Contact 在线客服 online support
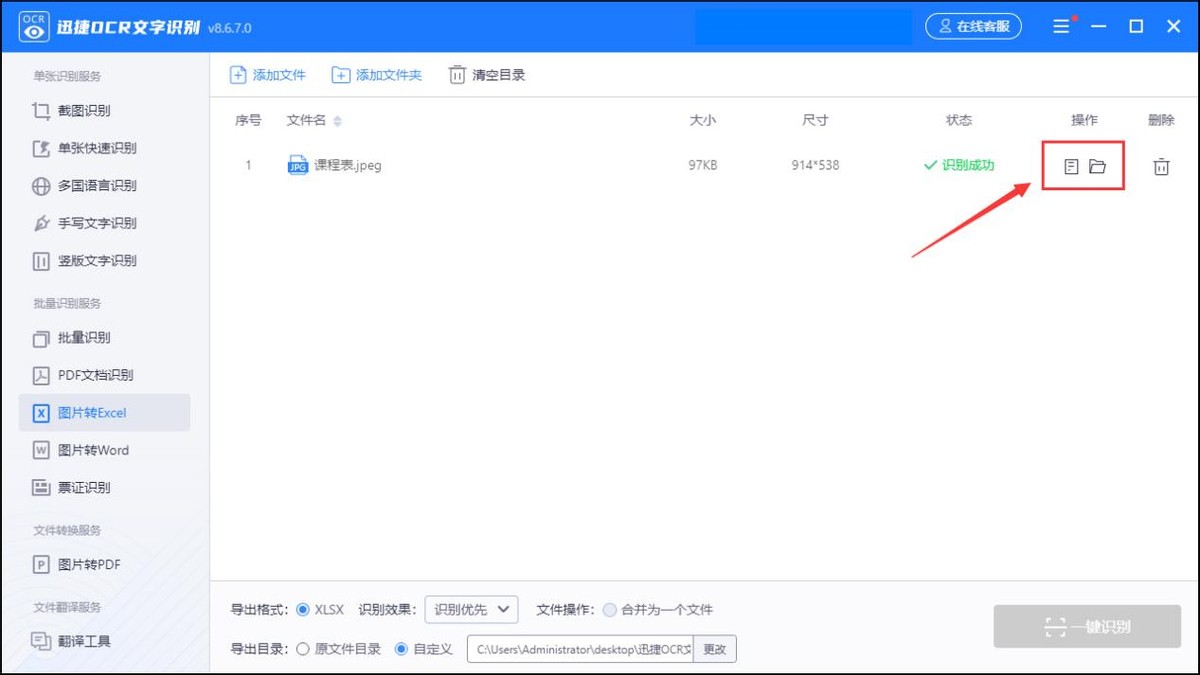This screenshot has width=1200, height=675. tap(973, 27)
